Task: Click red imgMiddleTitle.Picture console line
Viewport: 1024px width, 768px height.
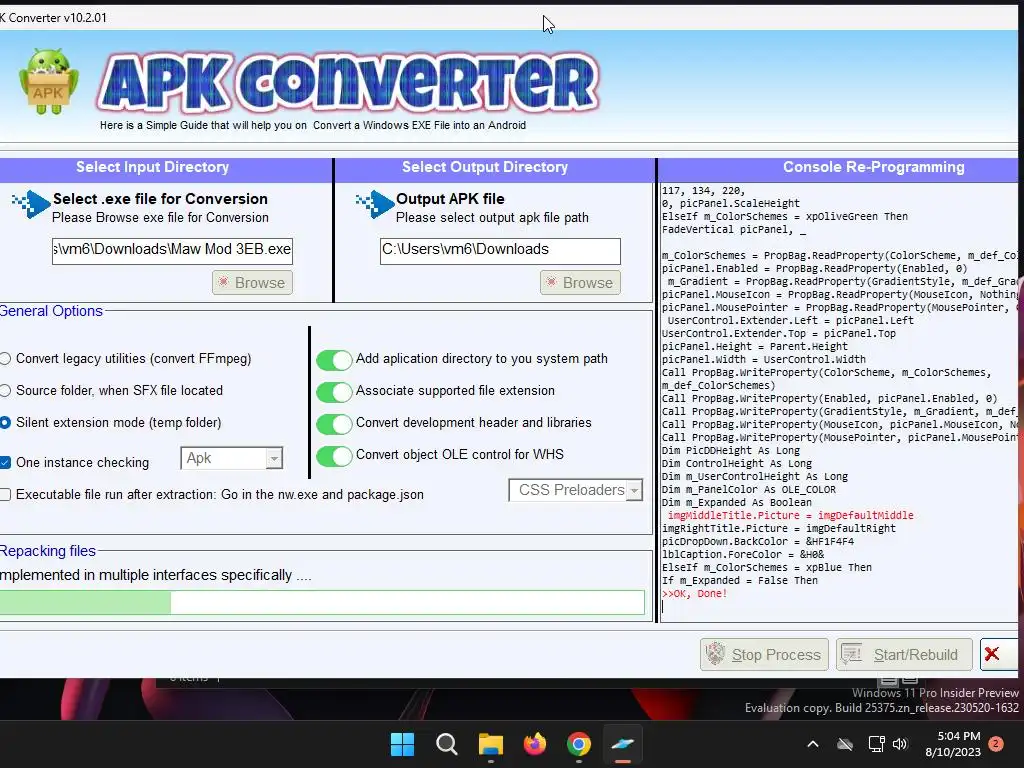Action: [x=790, y=515]
